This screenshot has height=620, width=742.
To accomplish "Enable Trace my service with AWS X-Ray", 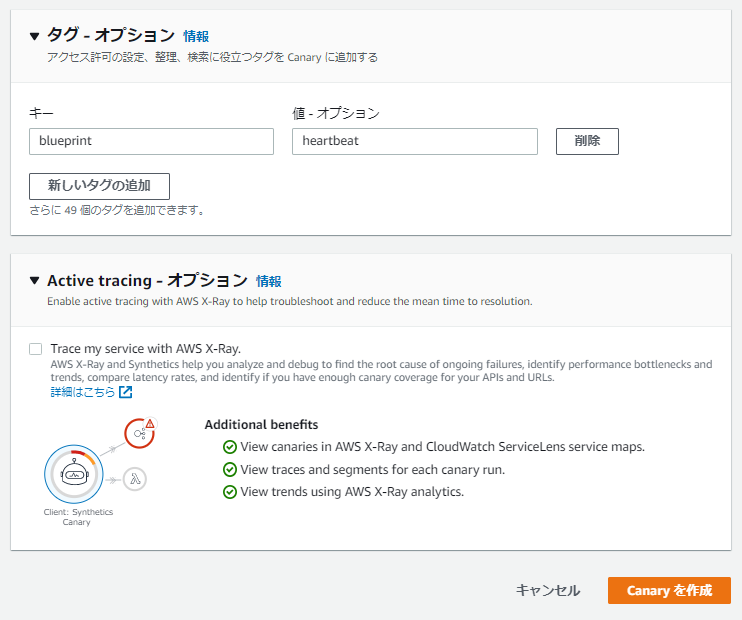I will point(35,349).
